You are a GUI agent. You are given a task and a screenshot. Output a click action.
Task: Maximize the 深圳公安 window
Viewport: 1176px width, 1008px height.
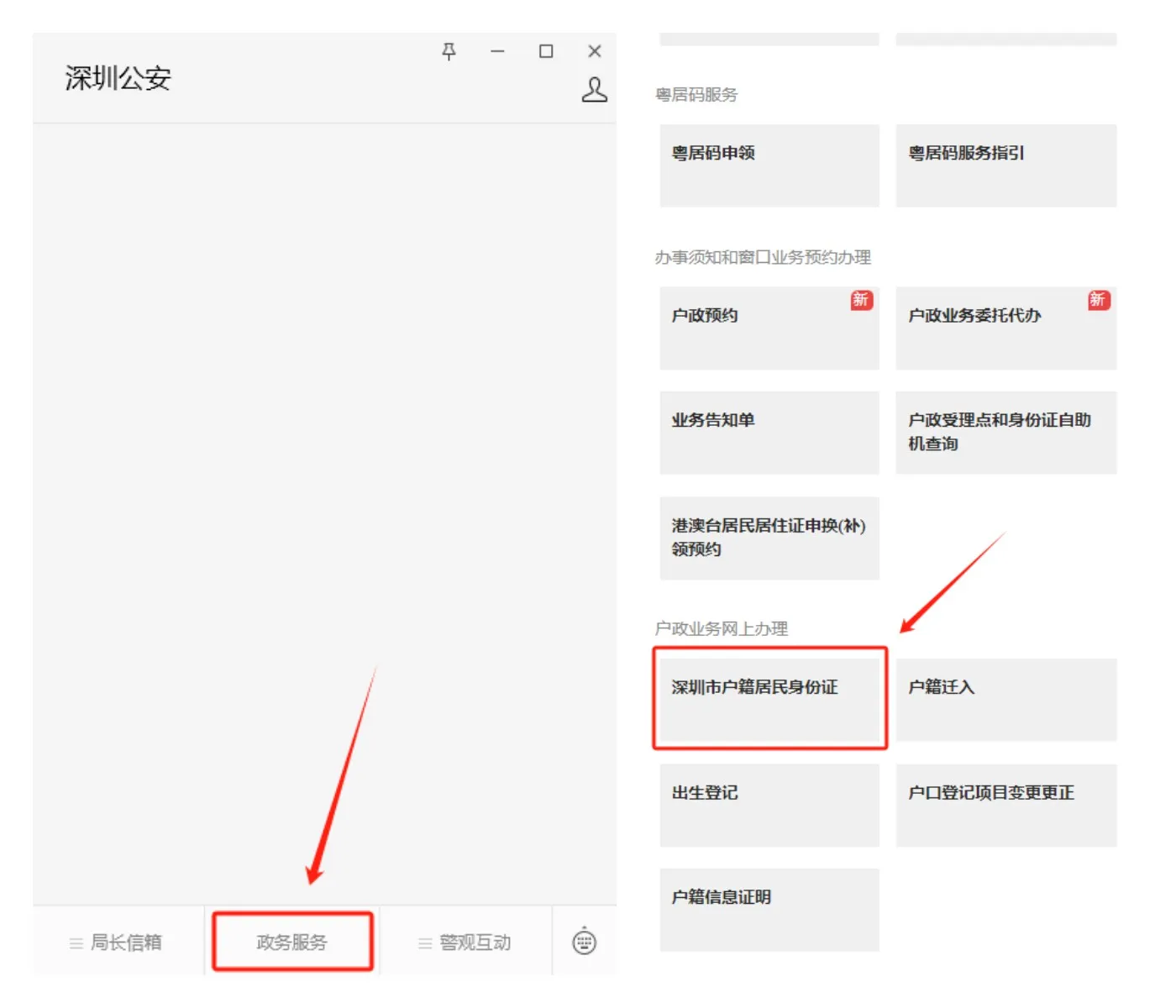(x=546, y=51)
